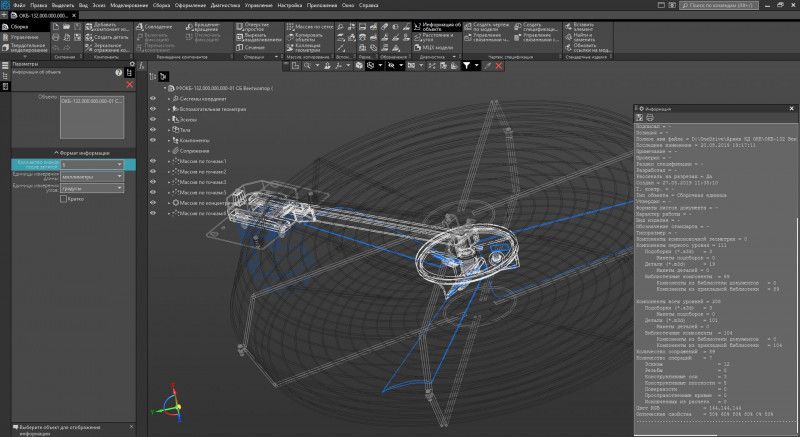Click print icon in Системная panel

56,37
